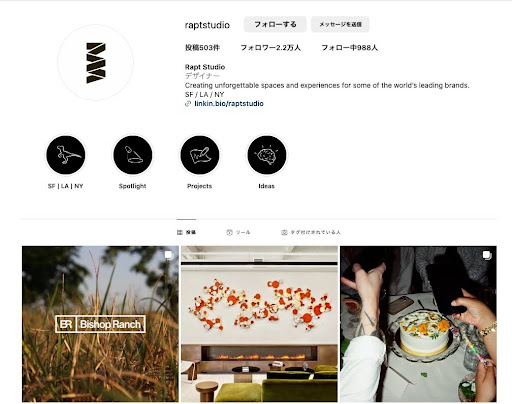Click multi-image icon on cake post

[487, 255]
